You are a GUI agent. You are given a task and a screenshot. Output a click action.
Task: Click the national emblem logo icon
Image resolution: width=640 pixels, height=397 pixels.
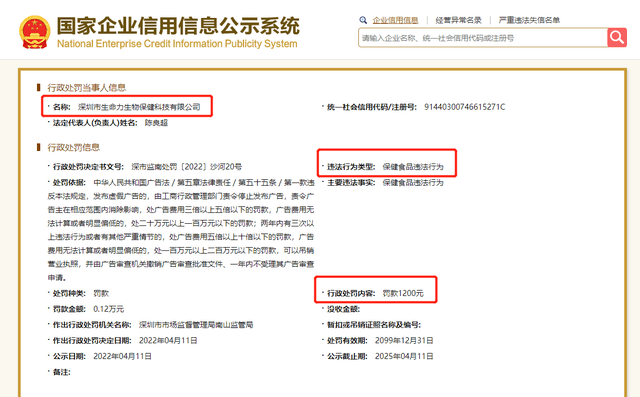coord(35,32)
